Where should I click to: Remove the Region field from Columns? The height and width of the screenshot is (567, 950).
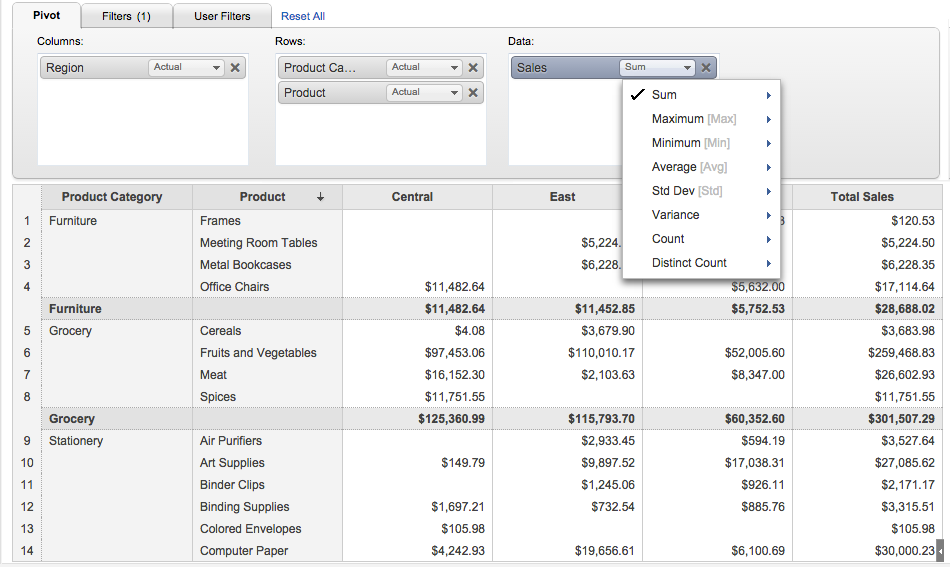click(235, 68)
